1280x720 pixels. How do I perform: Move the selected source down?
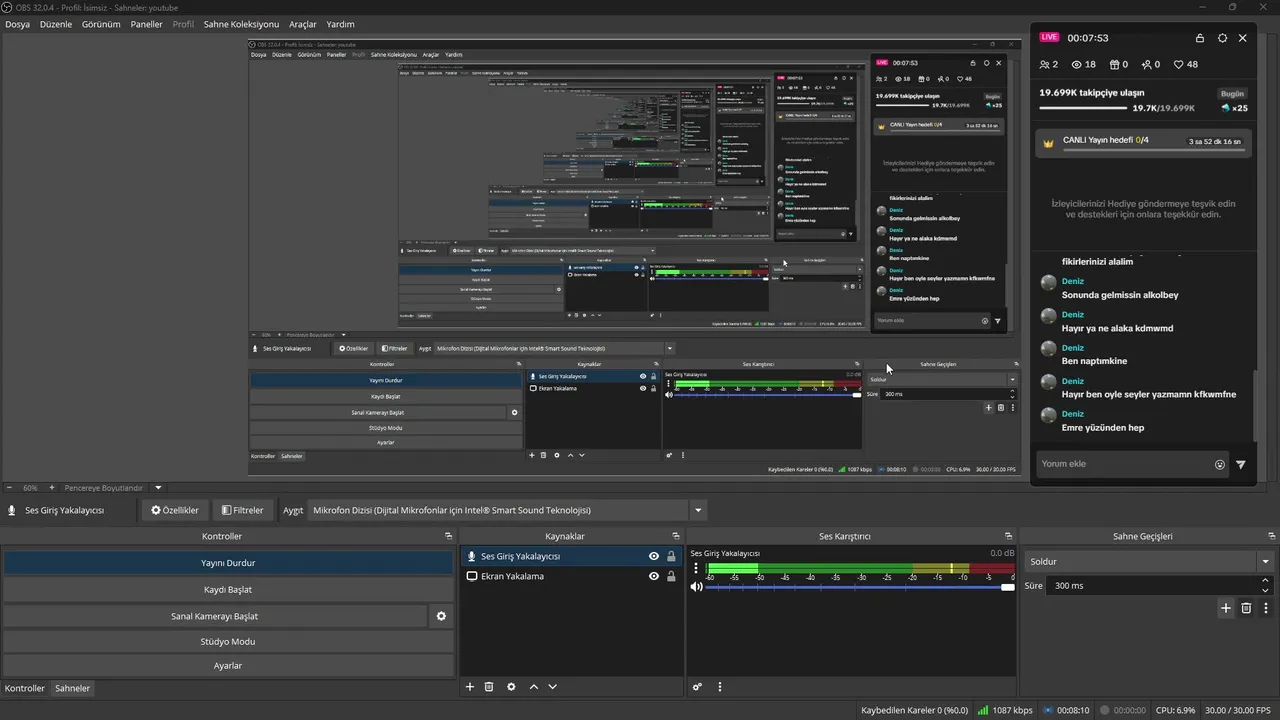click(x=552, y=687)
